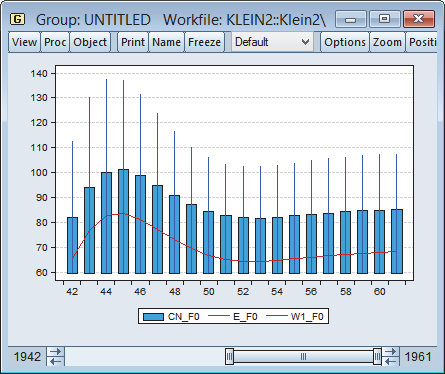The image size is (445, 374).
Task: Click the end-date arrows icon beside 1961
Action: pyautogui.click(x=390, y=357)
